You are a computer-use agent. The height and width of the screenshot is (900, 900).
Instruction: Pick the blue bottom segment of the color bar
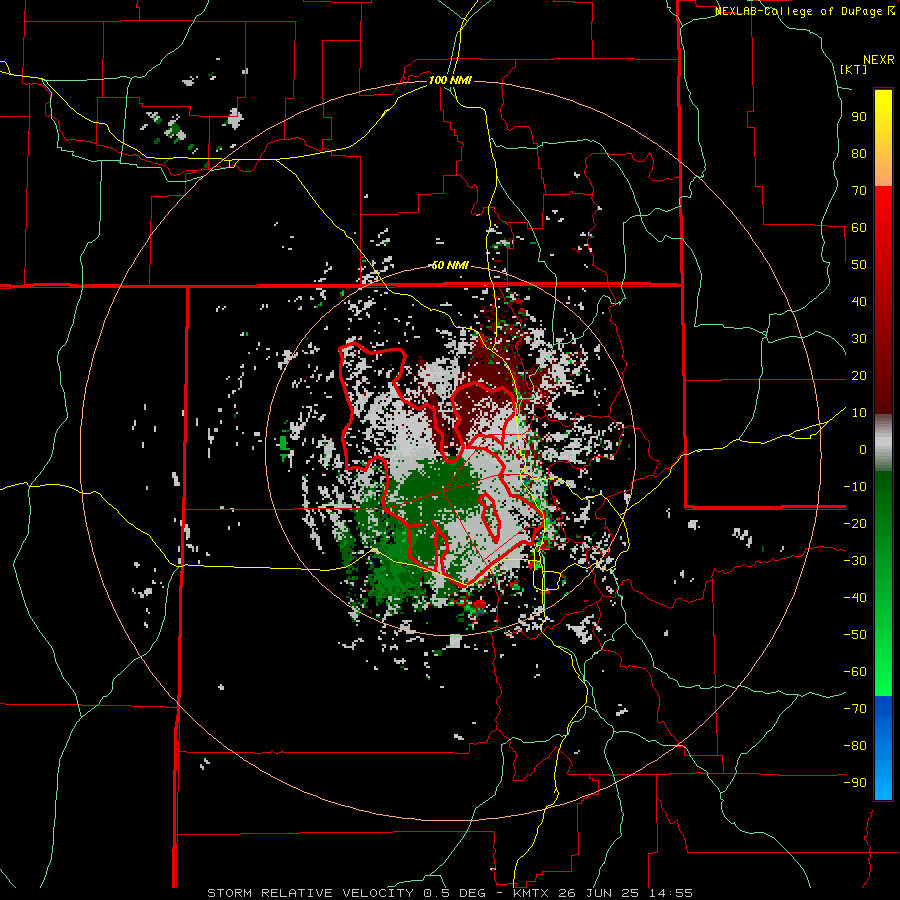coord(883,748)
